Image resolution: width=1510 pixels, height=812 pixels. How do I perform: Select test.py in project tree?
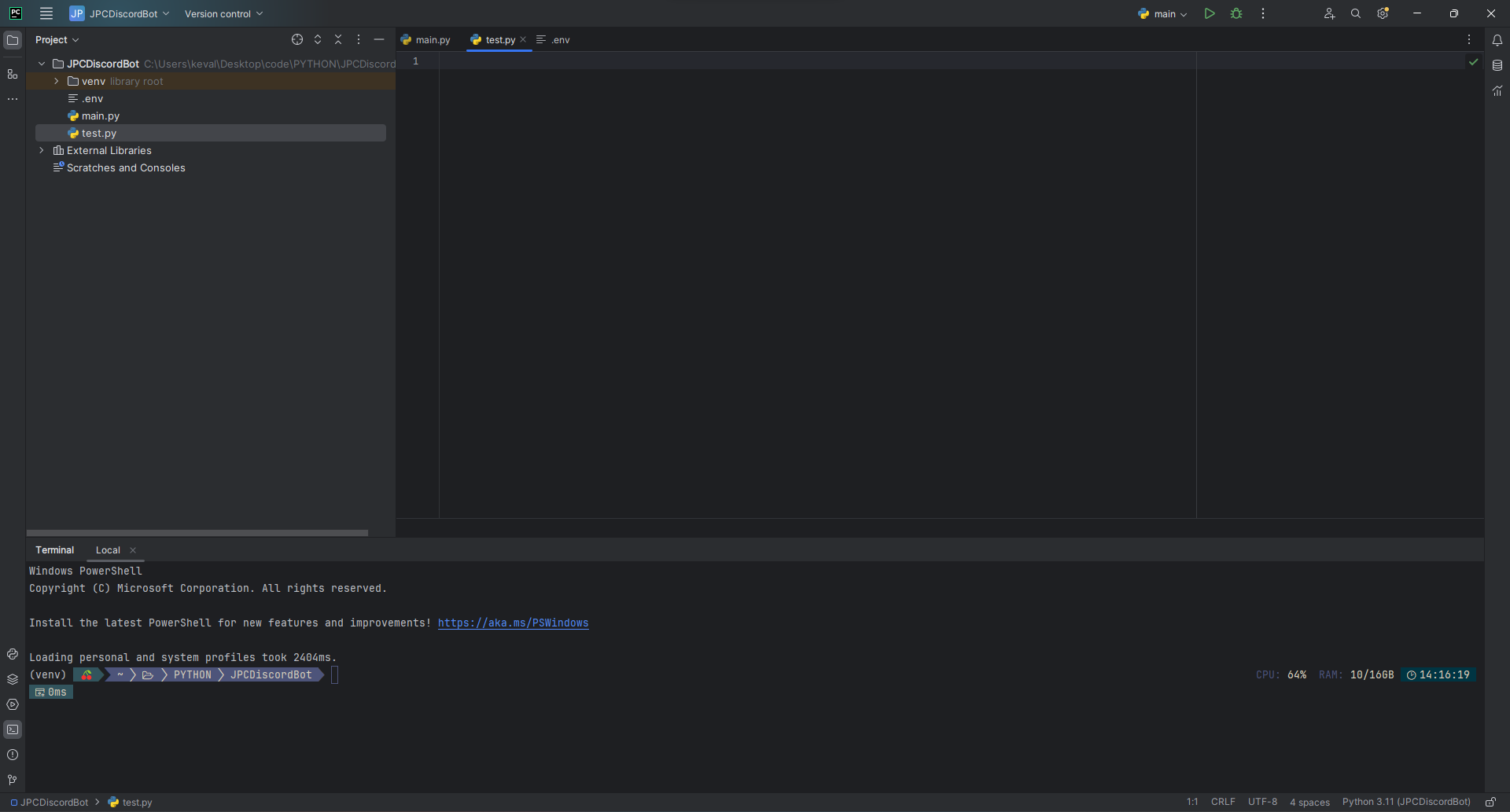(211, 133)
